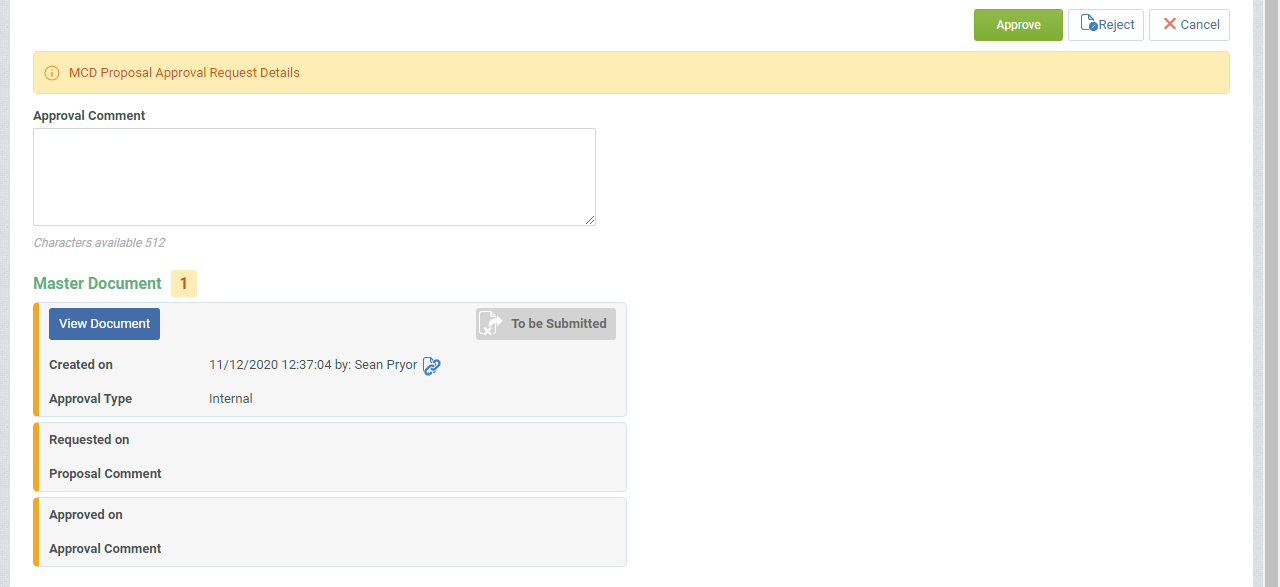This screenshot has width=1280, height=587.
Task: Click the document icon on Reject
Action: (x=1089, y=23)
